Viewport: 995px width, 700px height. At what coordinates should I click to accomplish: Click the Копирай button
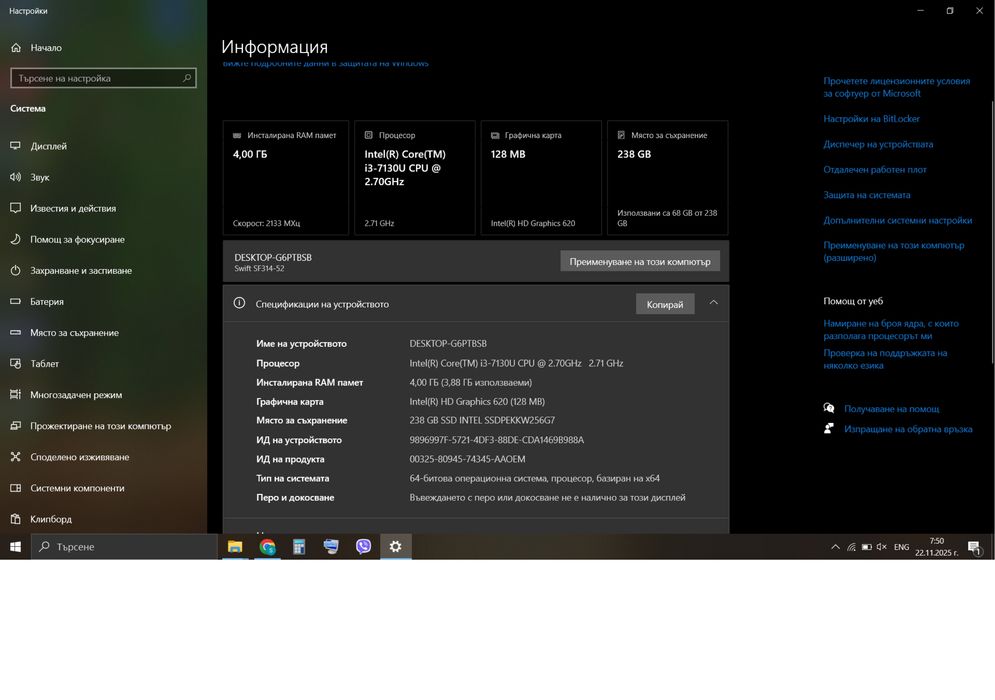[665, 304]
